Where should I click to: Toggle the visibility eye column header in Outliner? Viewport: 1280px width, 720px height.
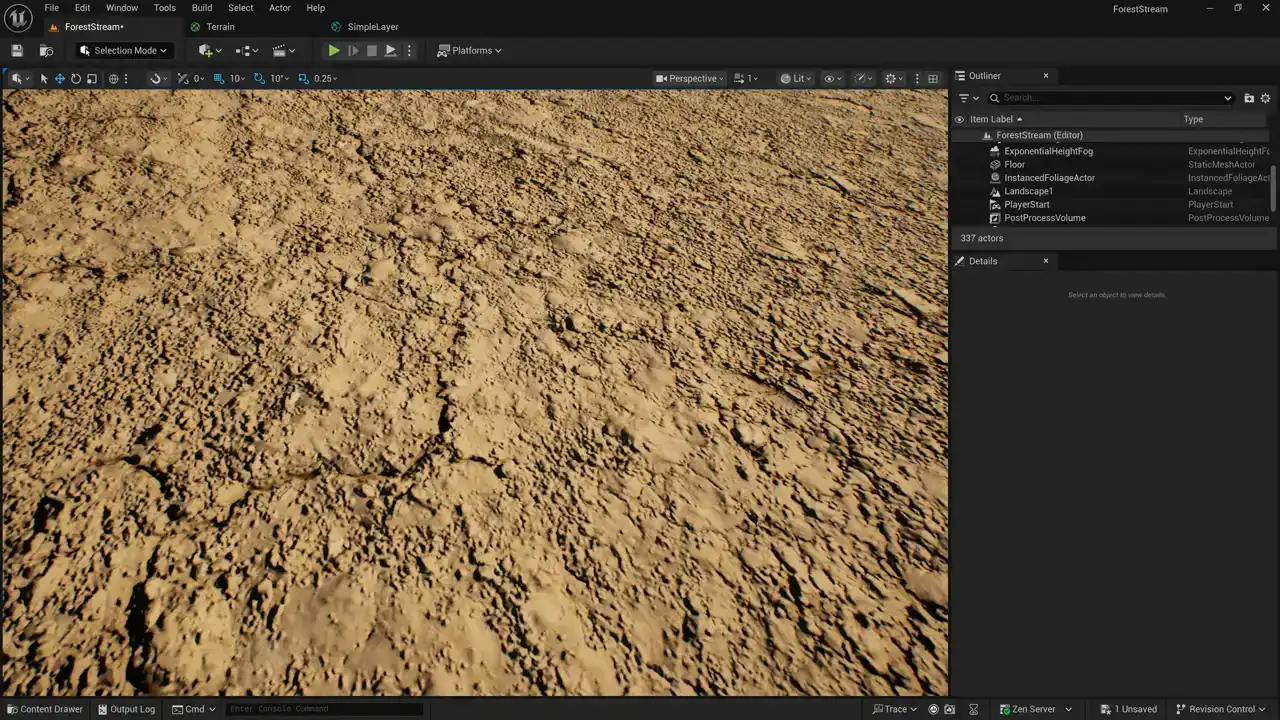(959, 119)
